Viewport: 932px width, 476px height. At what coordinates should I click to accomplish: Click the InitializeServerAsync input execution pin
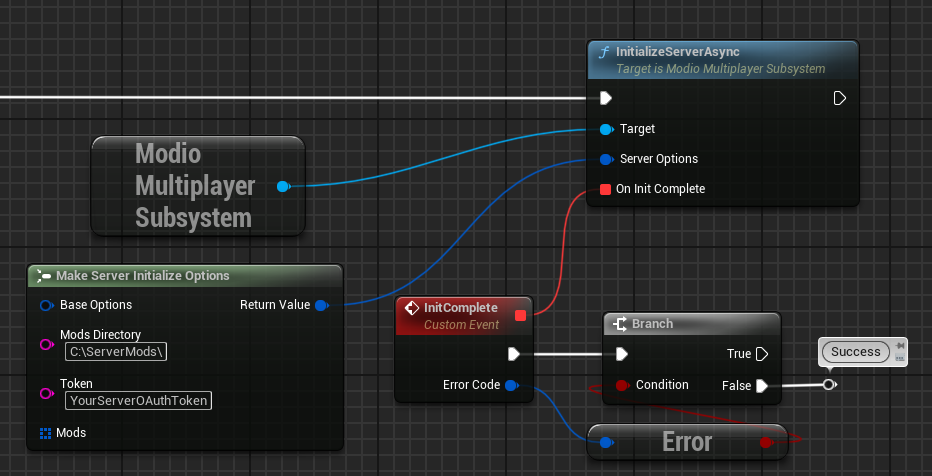(605, 98)
